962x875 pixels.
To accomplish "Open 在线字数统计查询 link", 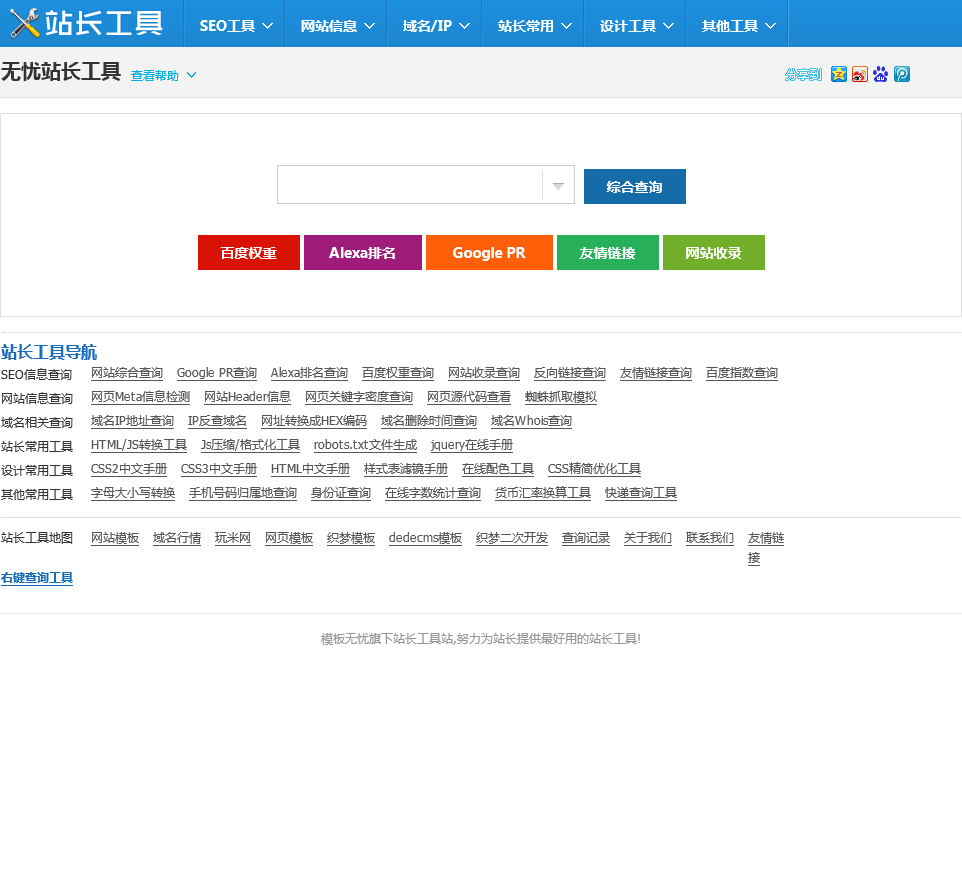I will pyautogui.click(x=433, y=493).
